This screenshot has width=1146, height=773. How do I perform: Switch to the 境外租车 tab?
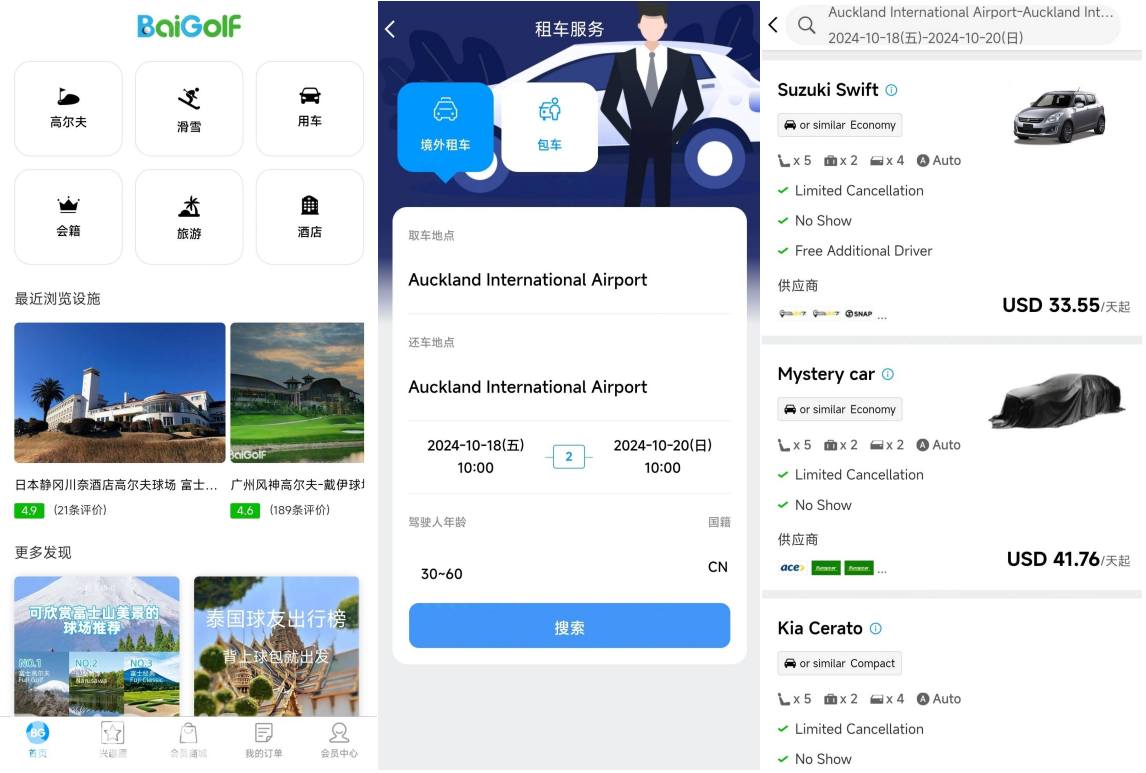coord(445,126)
